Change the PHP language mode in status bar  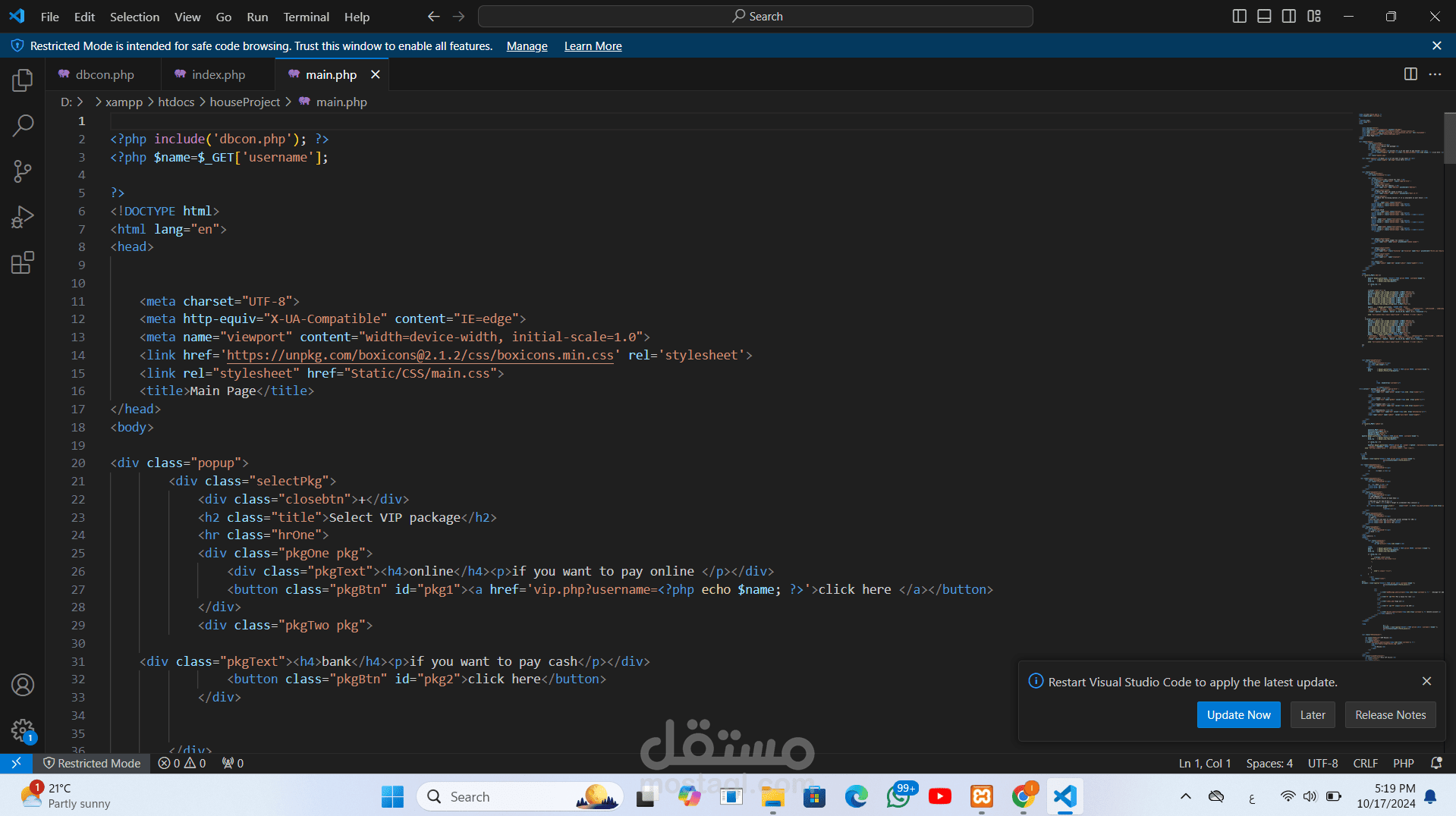tap(1403, 763)
